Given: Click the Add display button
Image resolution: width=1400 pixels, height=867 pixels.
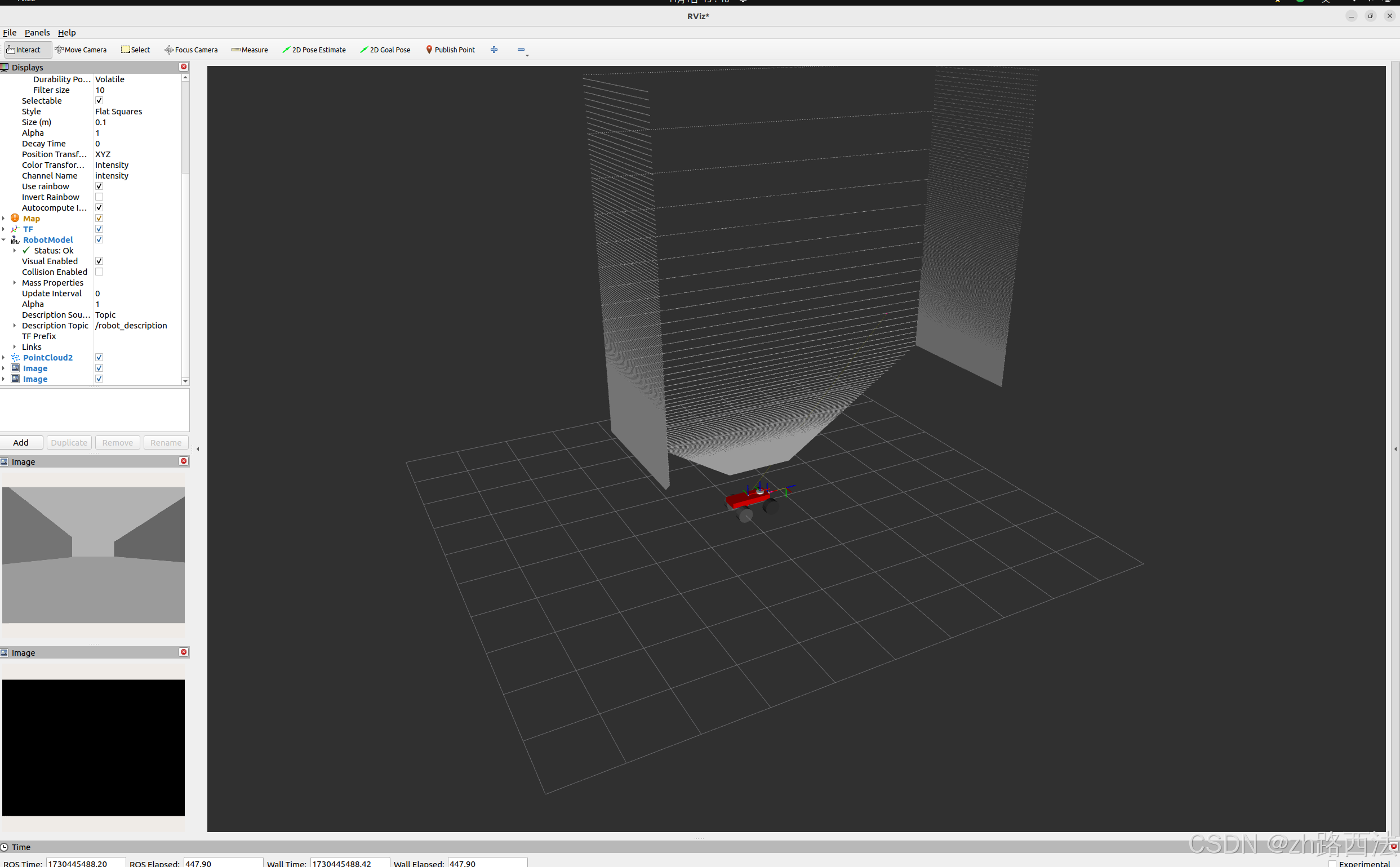Looking at the screenshot, I should (21, 443).
